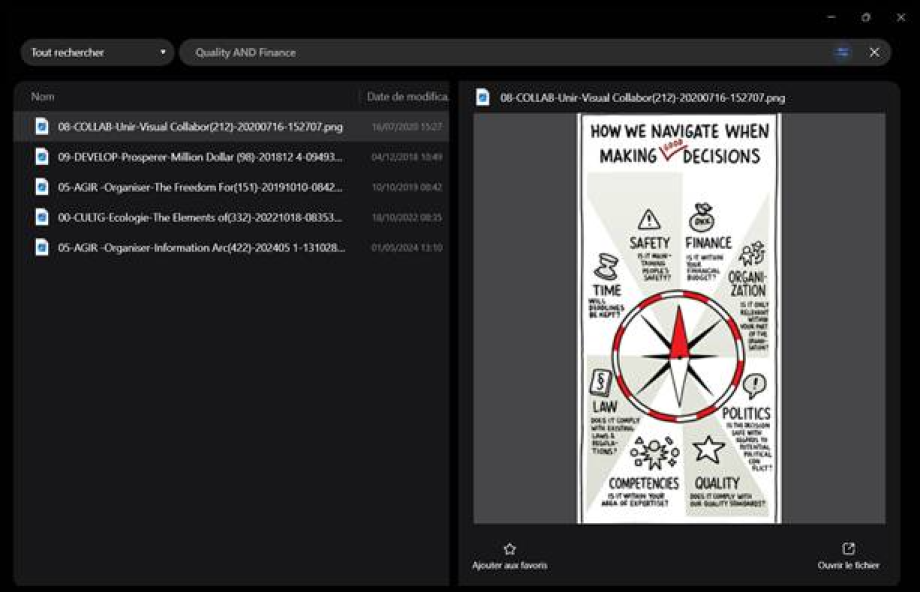Maximize the search window
The width and height of the screenshot is (920, 592).
[x=865, y=17]
